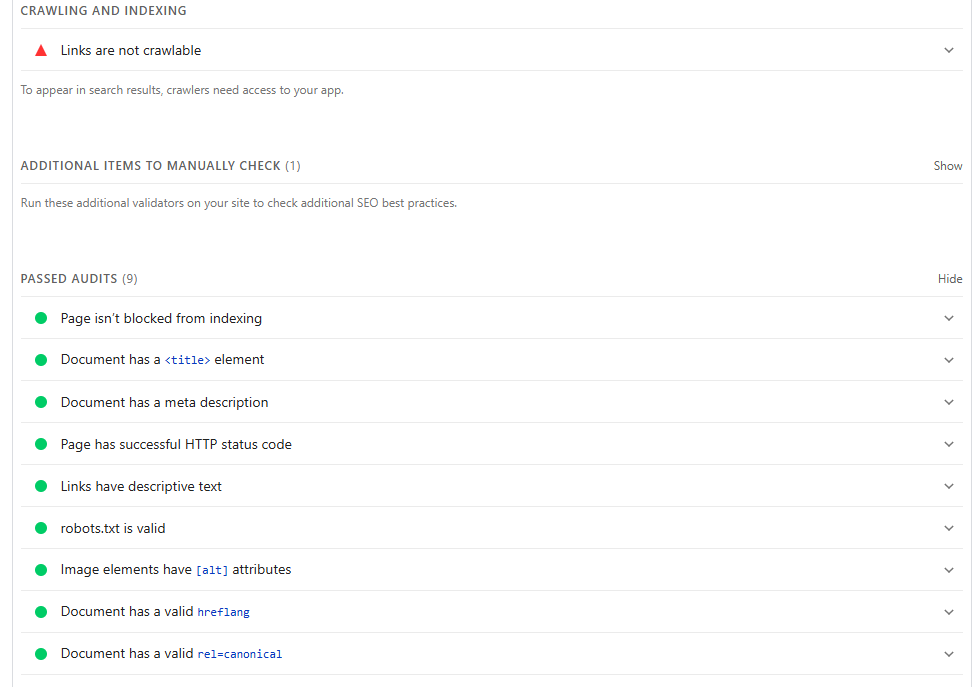The image size is (979, 687).
Task: Expand the 'Document has a meta description' audit
Action: [x=948, y=401]
